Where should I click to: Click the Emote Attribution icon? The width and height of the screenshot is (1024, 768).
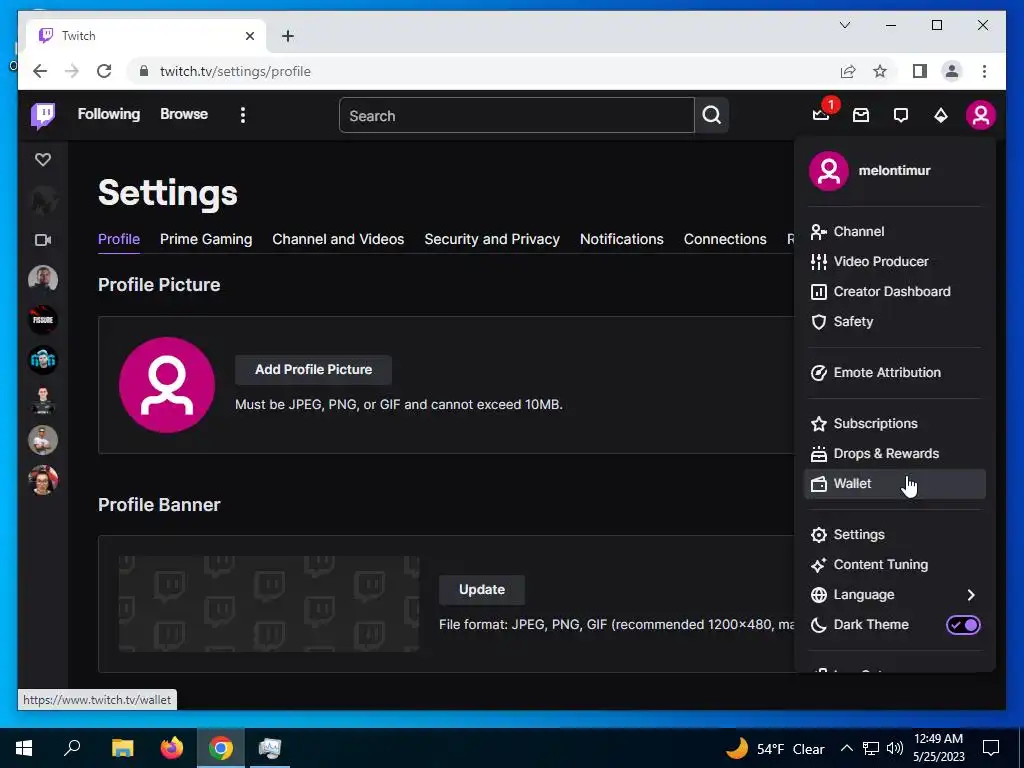(818, 373)
